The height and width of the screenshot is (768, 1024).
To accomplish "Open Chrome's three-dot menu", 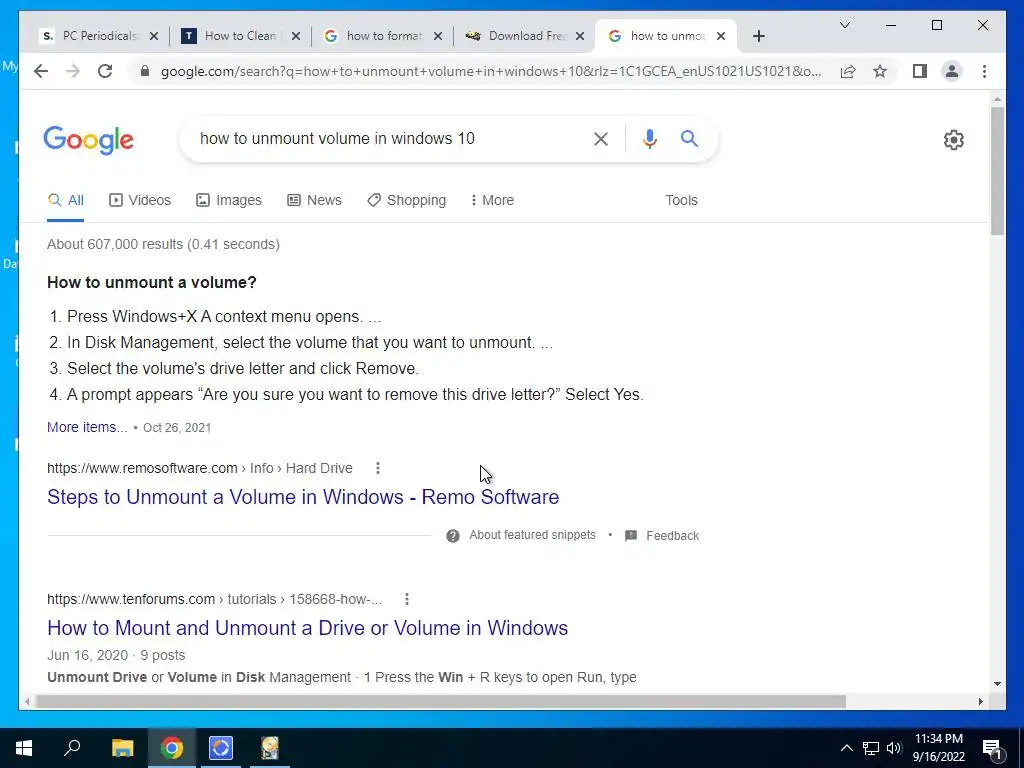I will click(984, 71).
